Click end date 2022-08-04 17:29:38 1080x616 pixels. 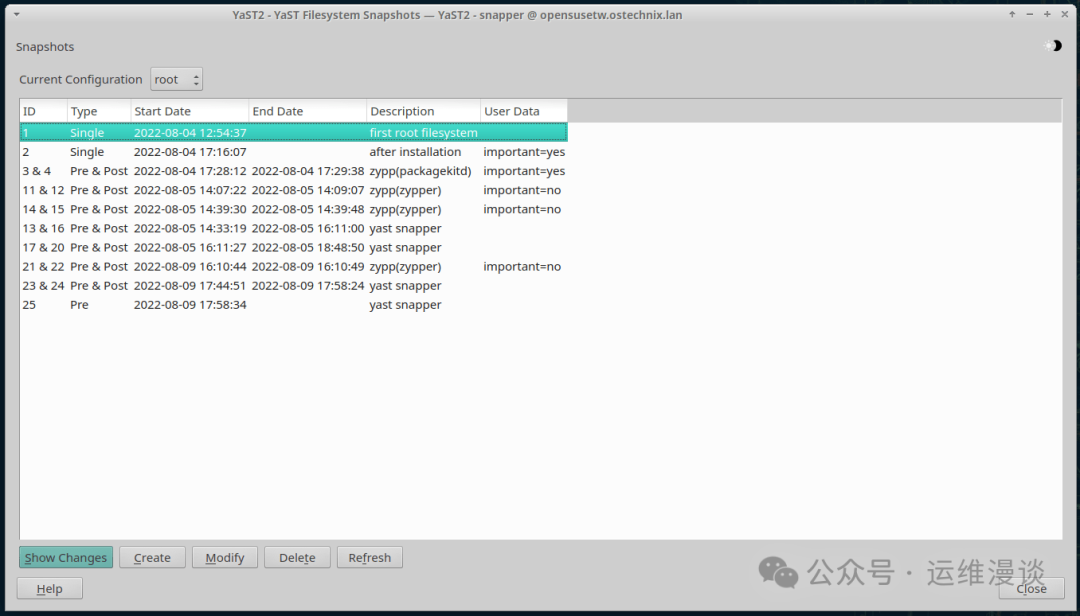point(308,171)
